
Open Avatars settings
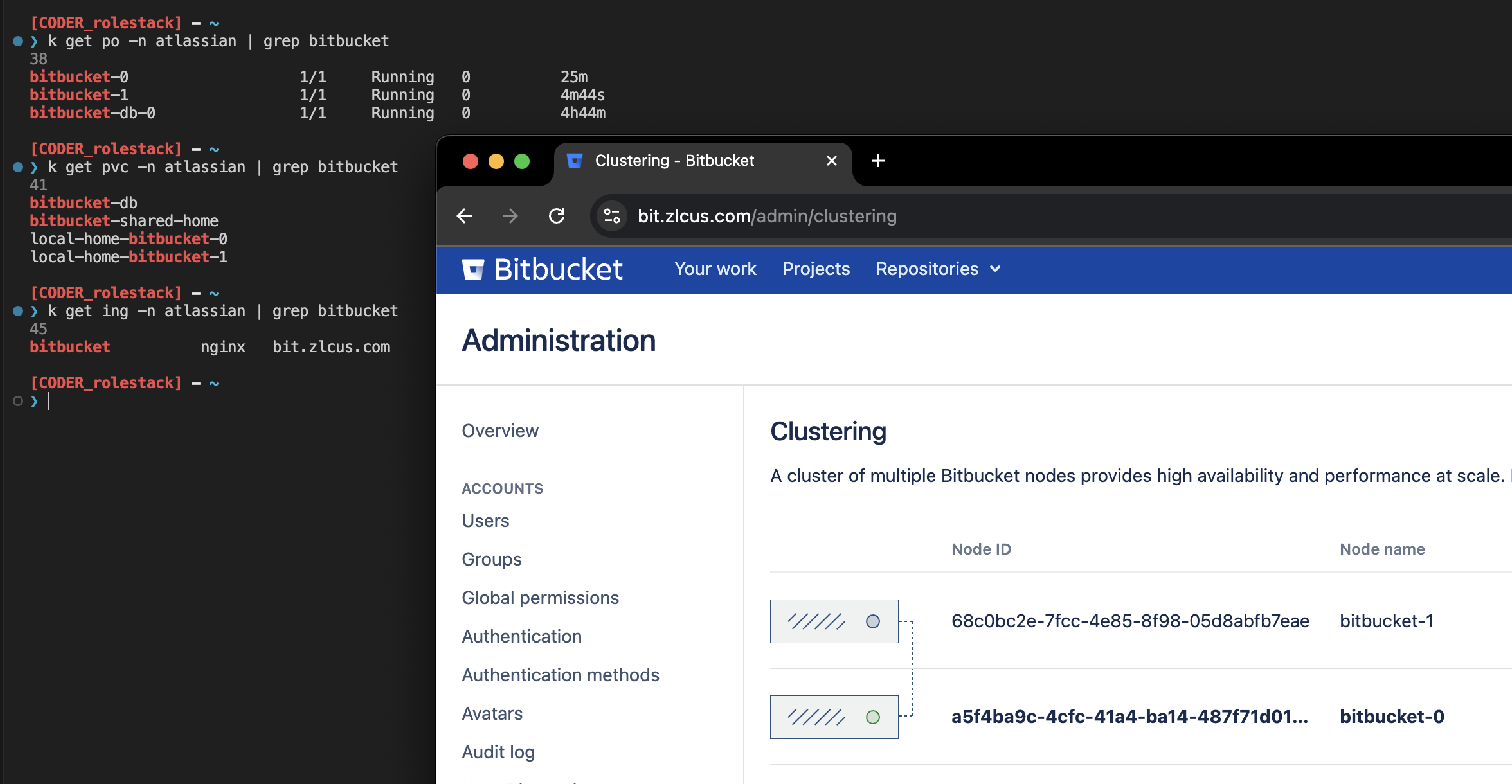coord(492,713)
